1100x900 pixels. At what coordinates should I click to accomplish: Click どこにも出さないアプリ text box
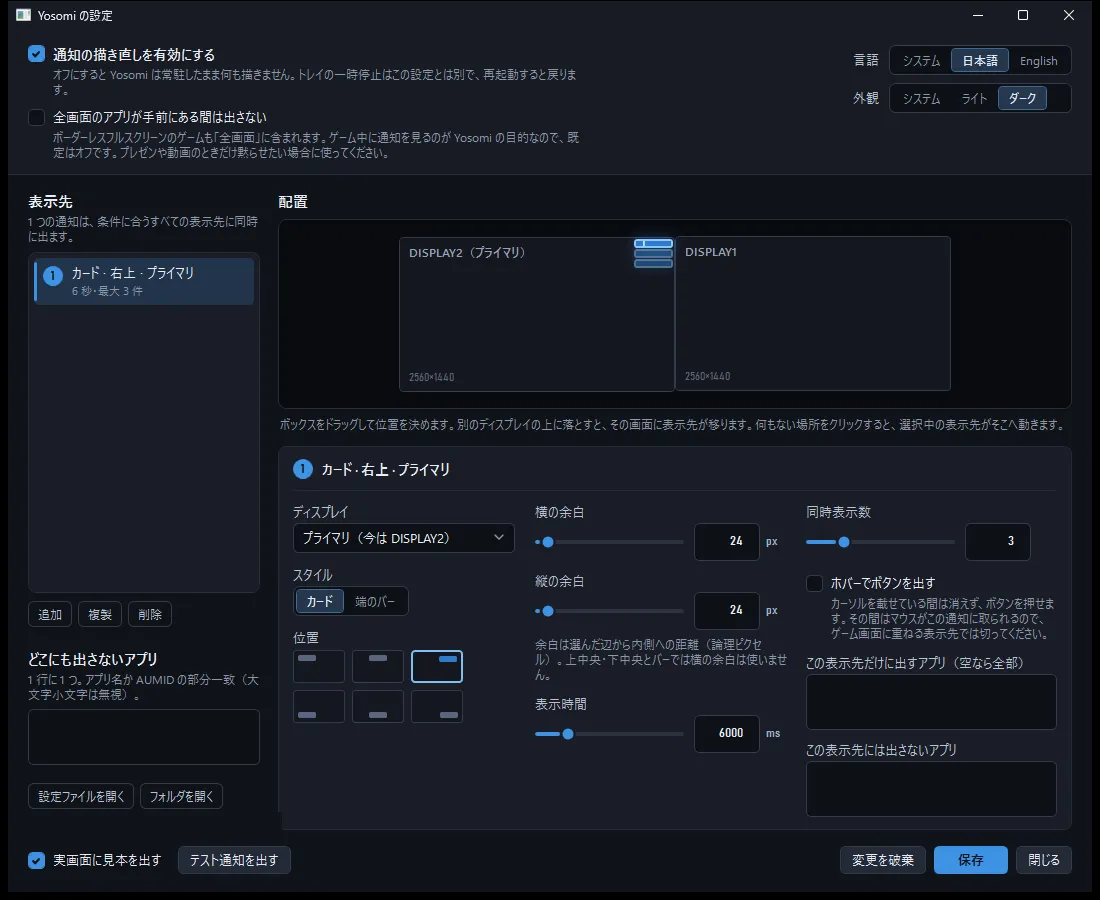coord(144,737)
